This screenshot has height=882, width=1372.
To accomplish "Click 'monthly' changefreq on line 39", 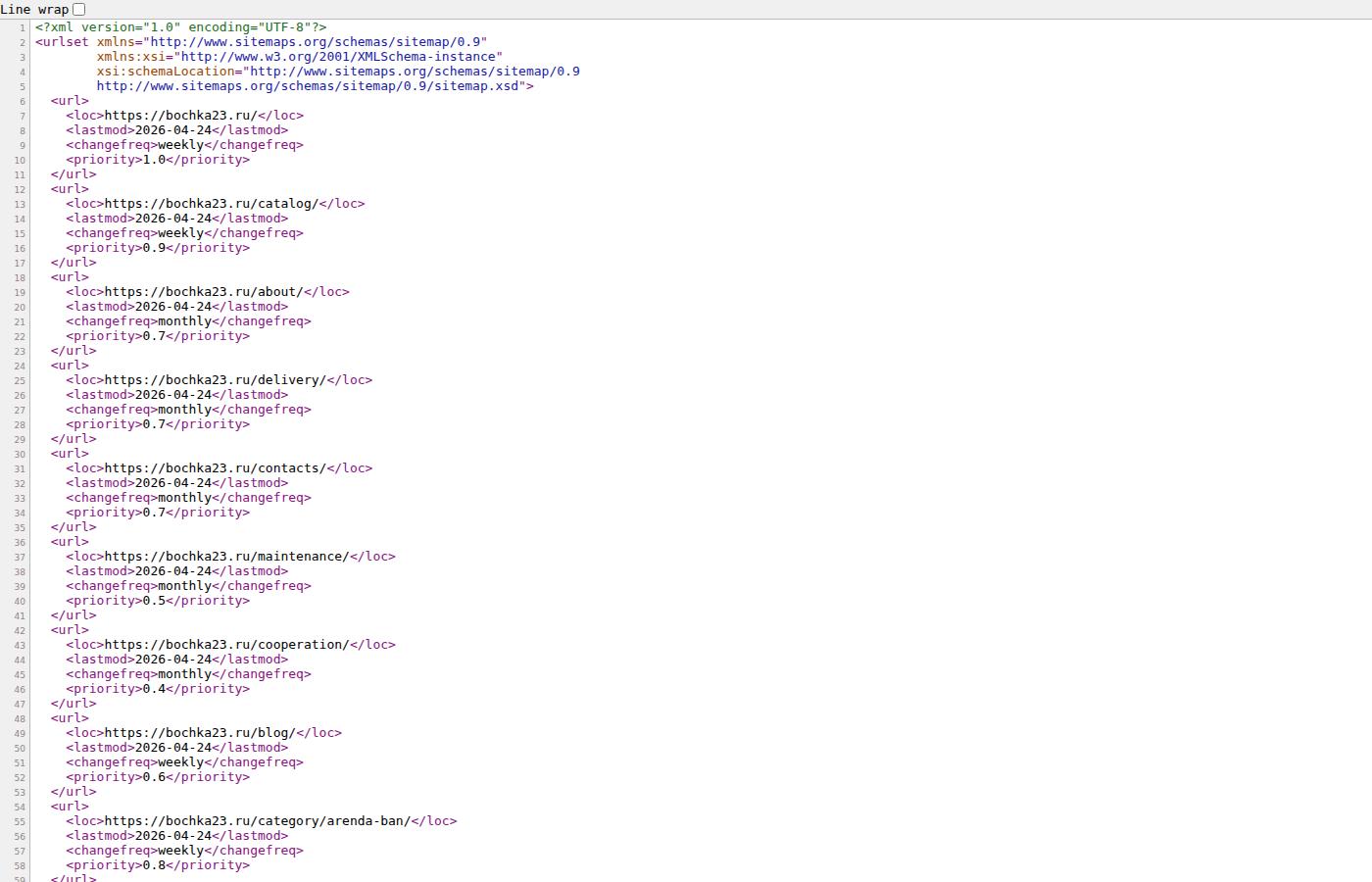I will point(185,586).
